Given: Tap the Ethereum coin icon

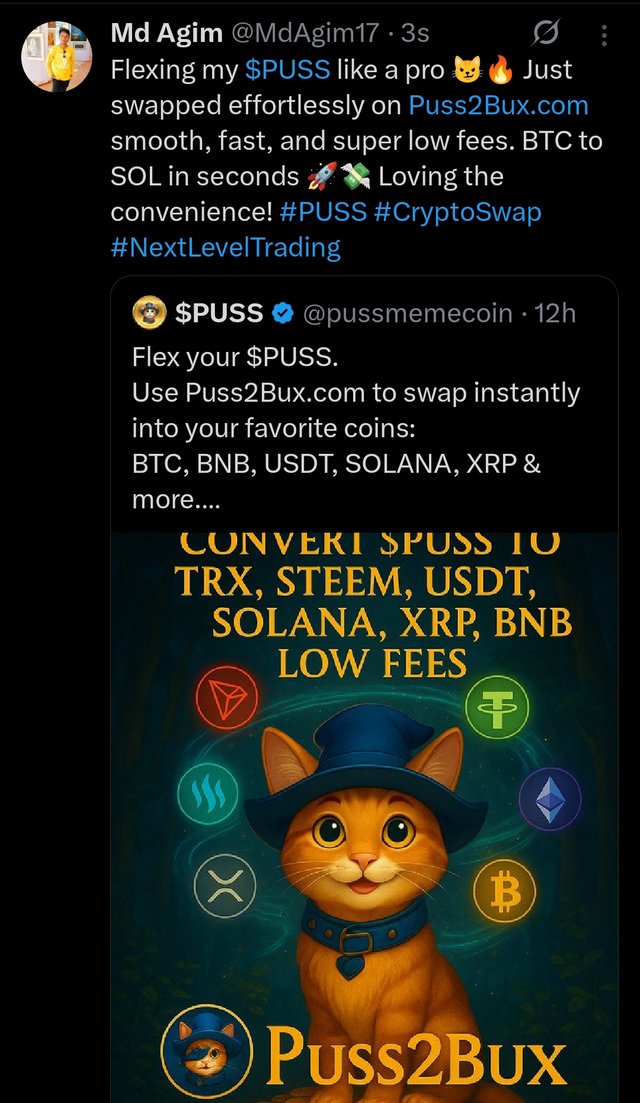Looking at the screenshot, I should point(550,799).
